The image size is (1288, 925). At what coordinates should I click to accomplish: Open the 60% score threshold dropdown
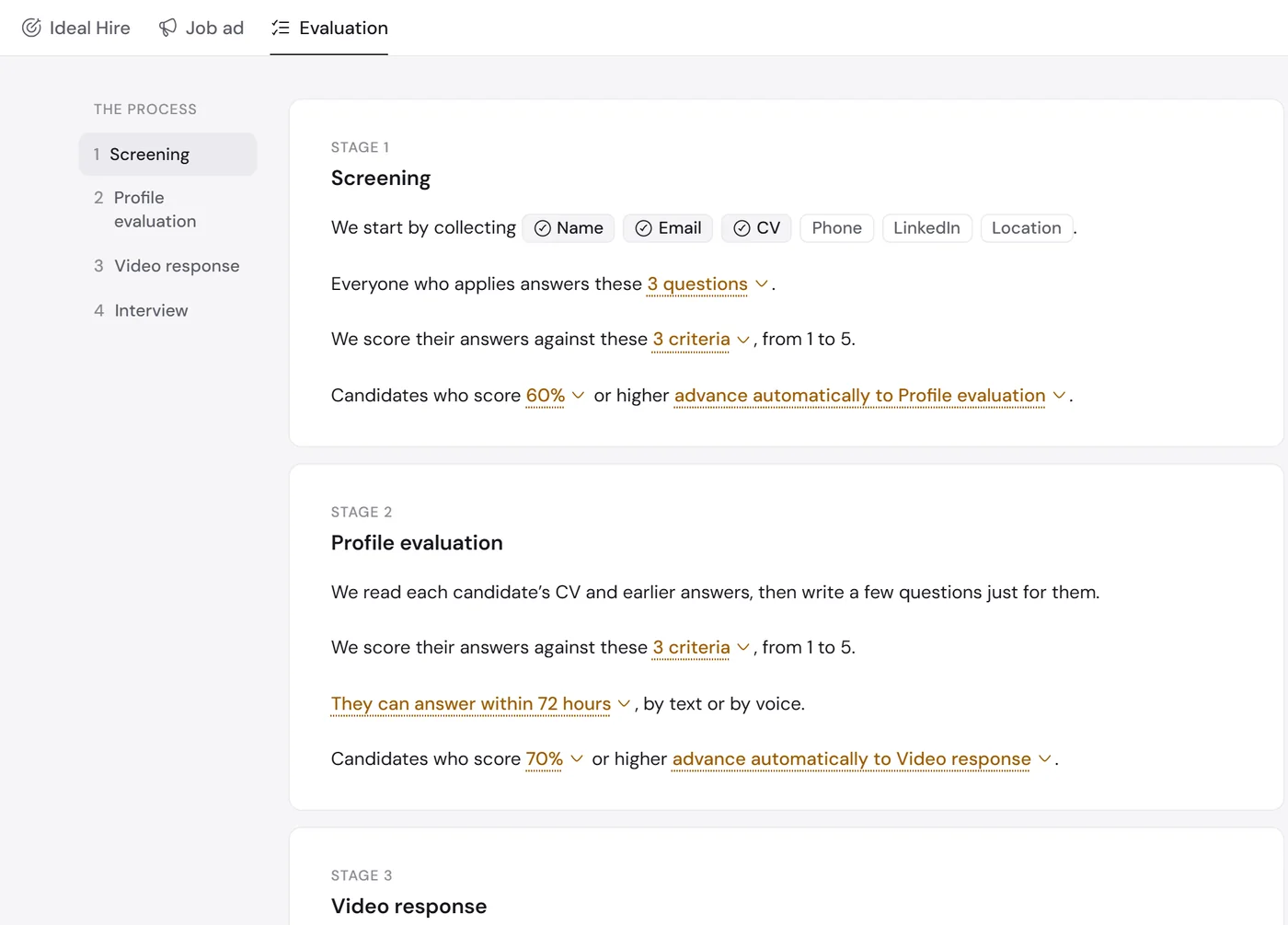[x=555, y=396]
